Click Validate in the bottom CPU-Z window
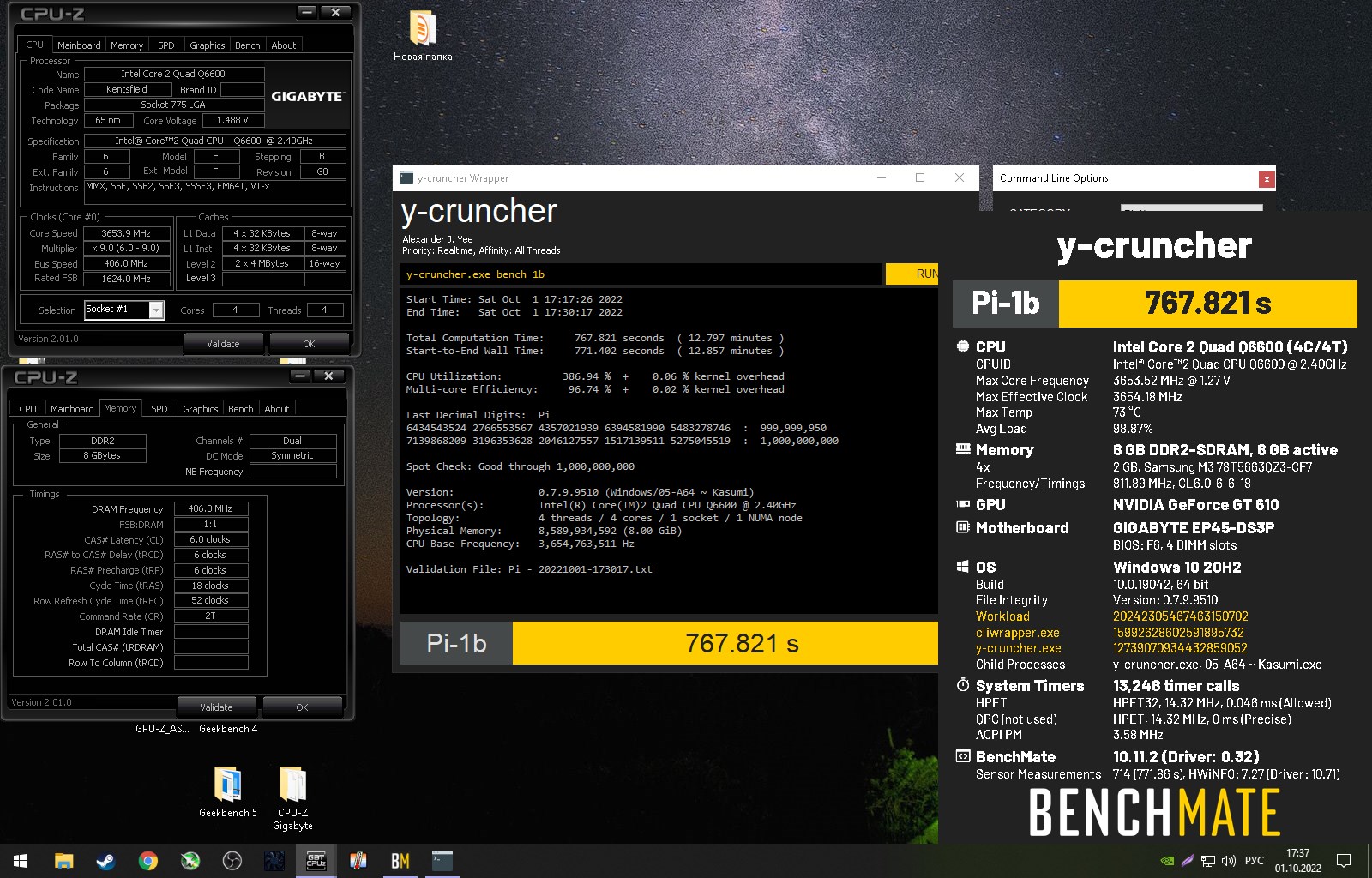The image size is (1372, 878). click(216, 707)
